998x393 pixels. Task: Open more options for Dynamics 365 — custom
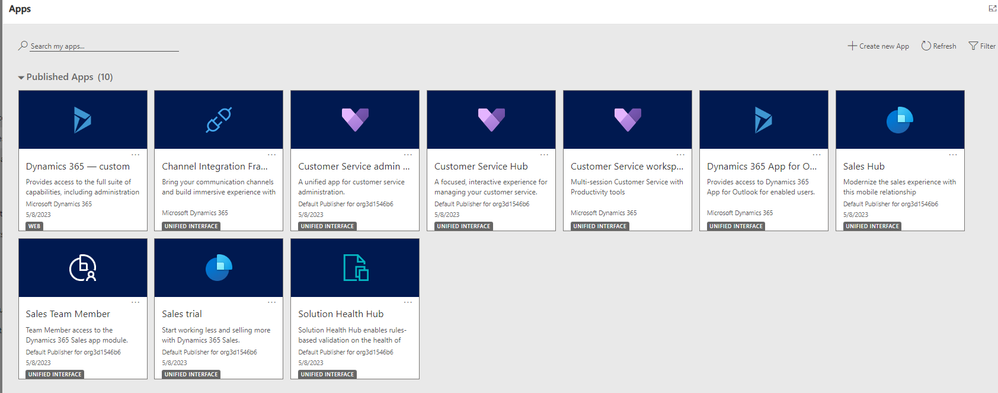(x=136, y=154)
